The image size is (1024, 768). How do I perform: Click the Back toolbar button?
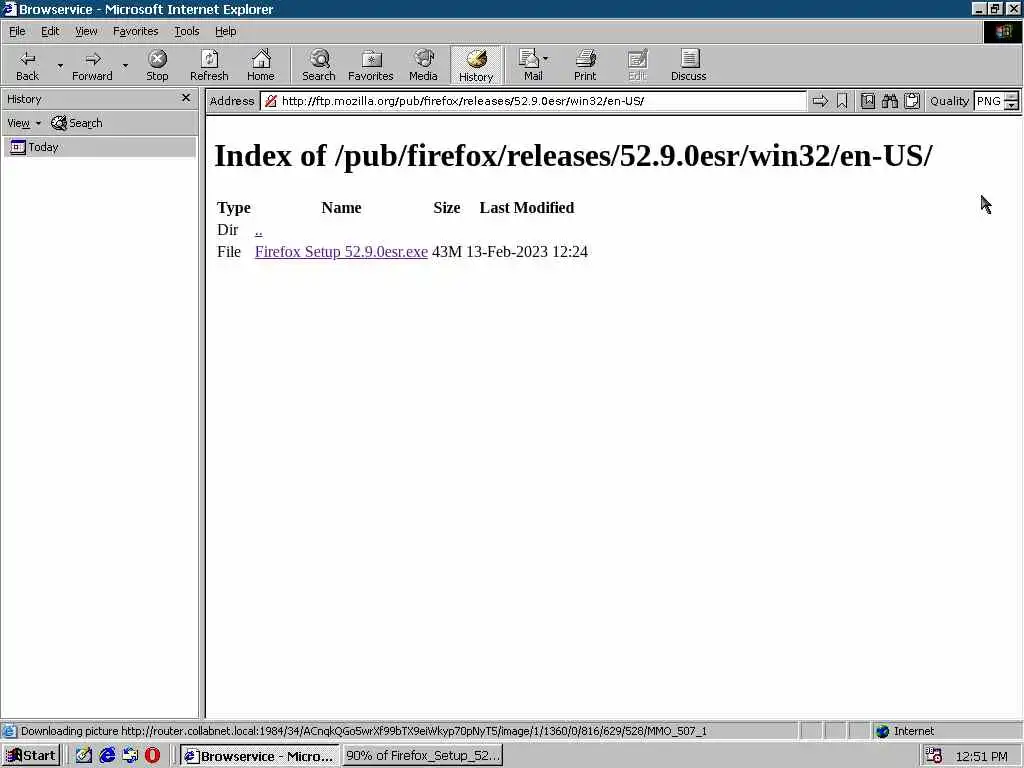pos(27,65)
